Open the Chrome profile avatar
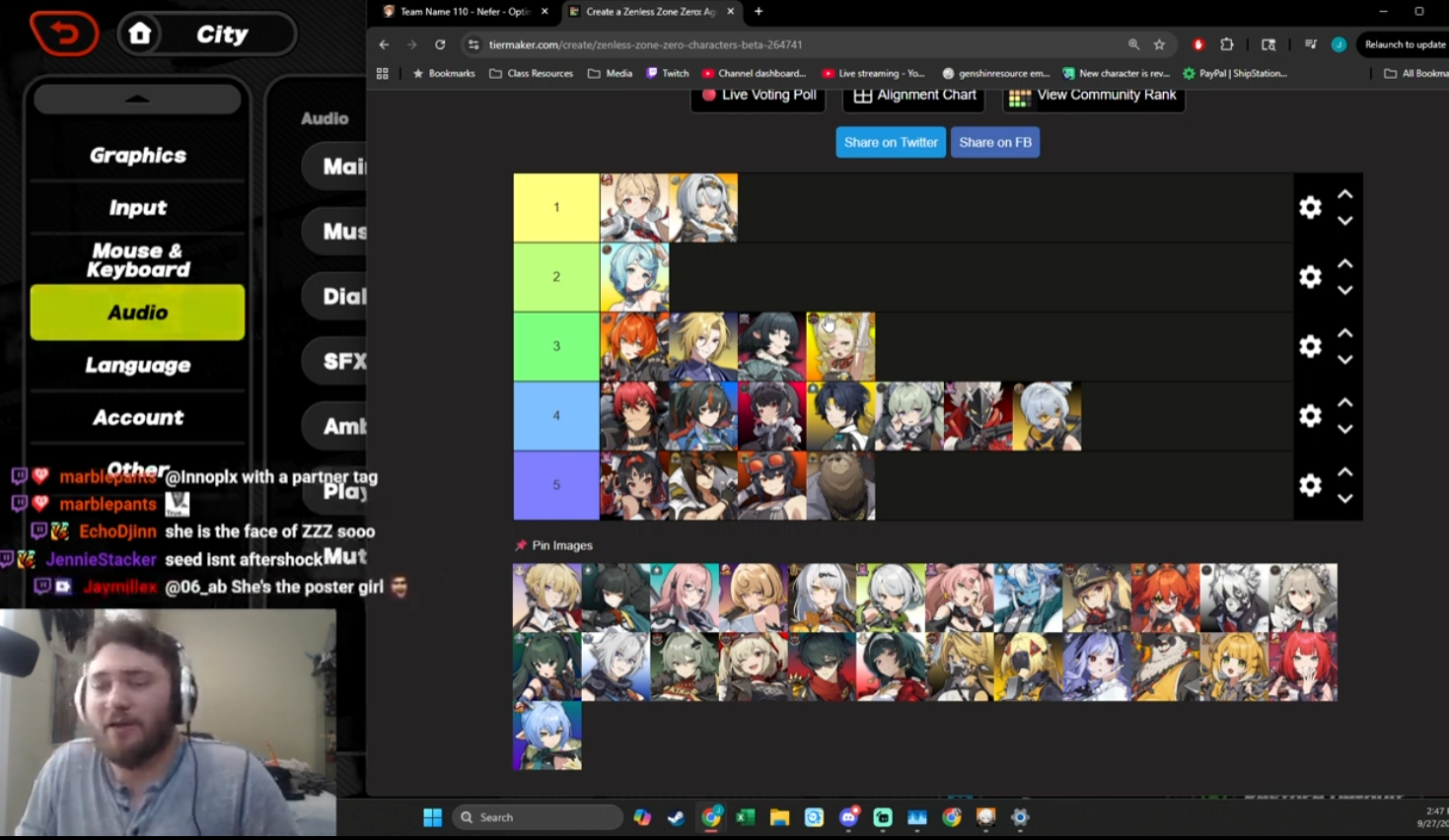The height and width of the screenshot is (840, 1449). click(1339, 44)
